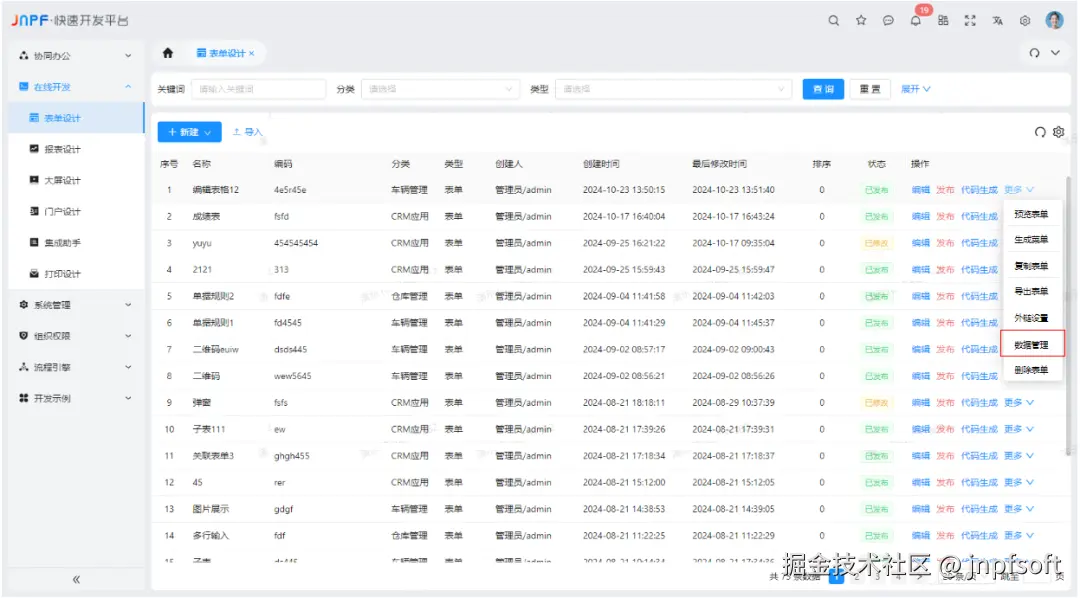Choose 数据管理 from the context menu

(x=1031, y=344)
